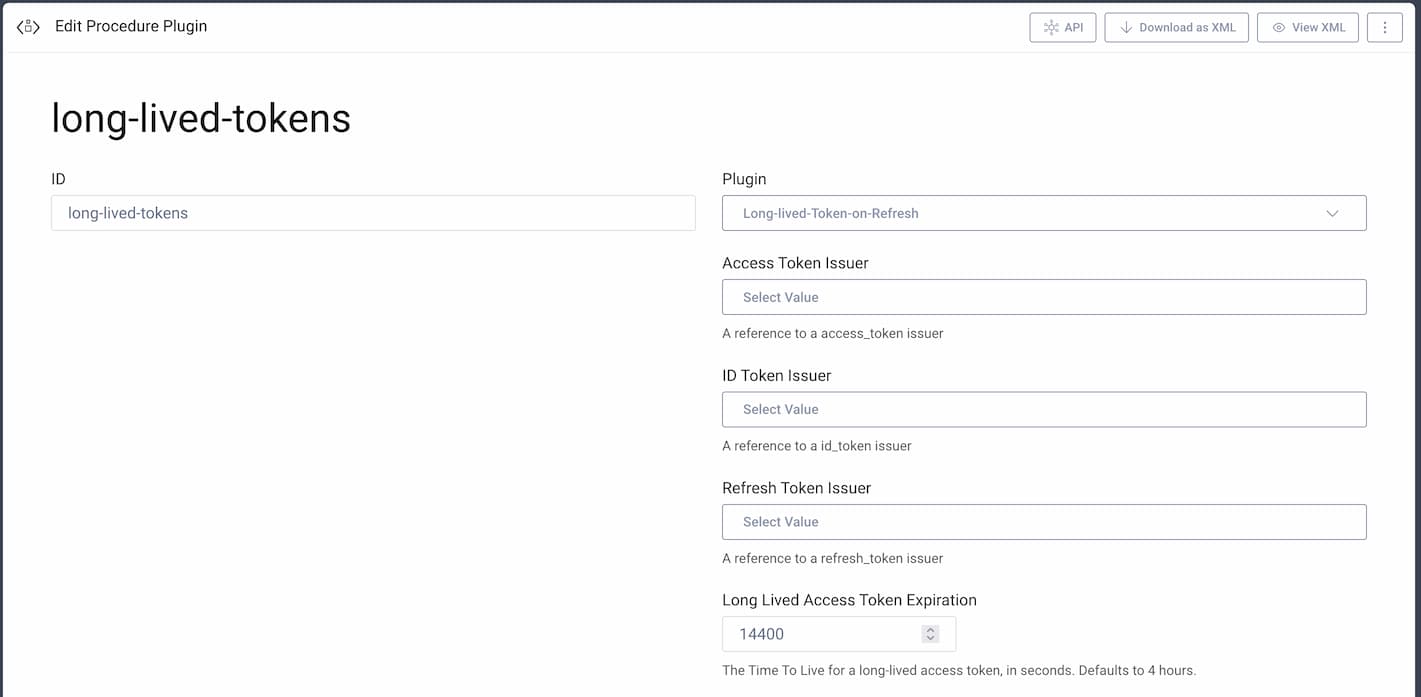Open the ID Token Issuer selector
The image size is (1421, 697).
(1044, 409)
